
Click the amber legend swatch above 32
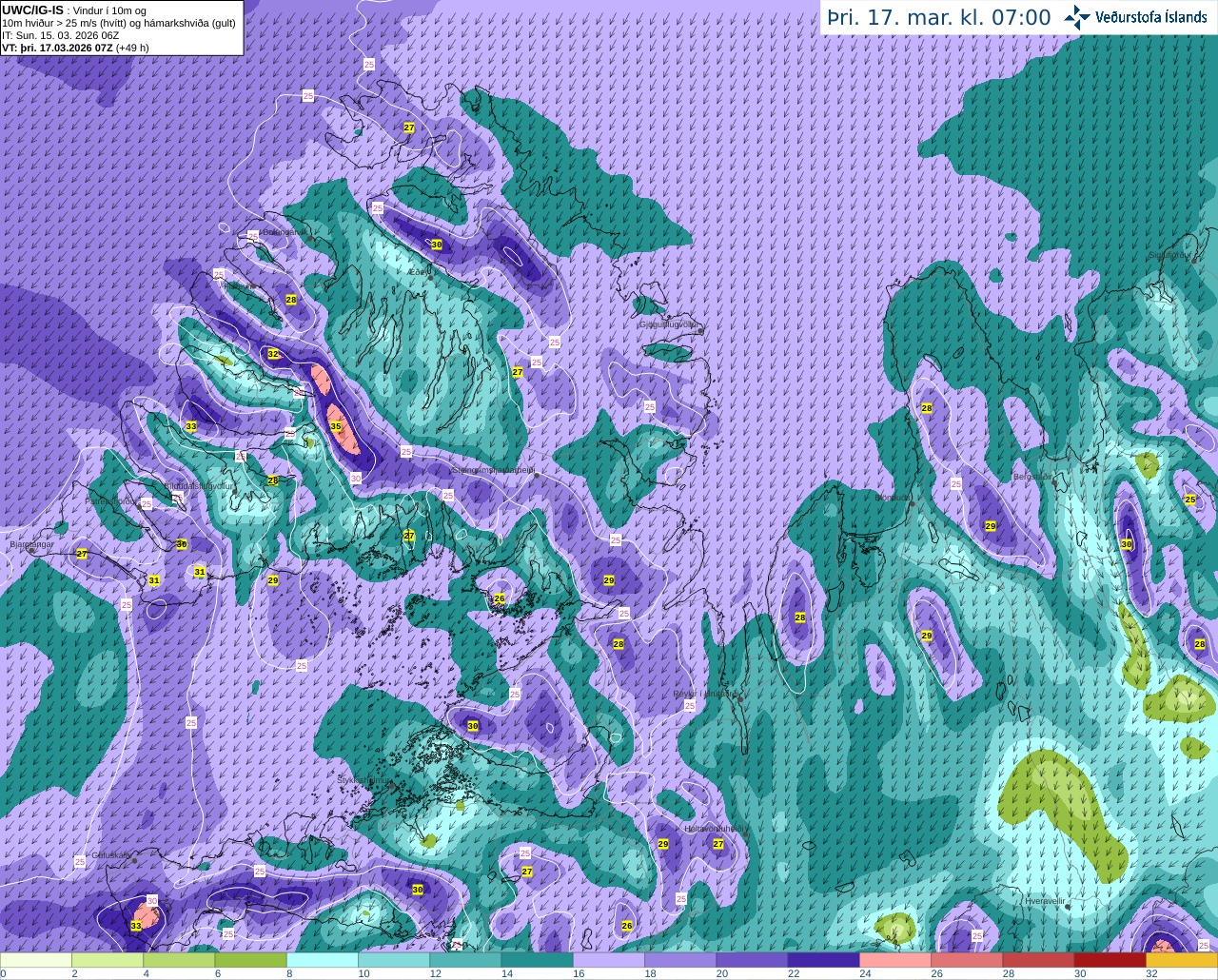click(x=1182, y=959)
